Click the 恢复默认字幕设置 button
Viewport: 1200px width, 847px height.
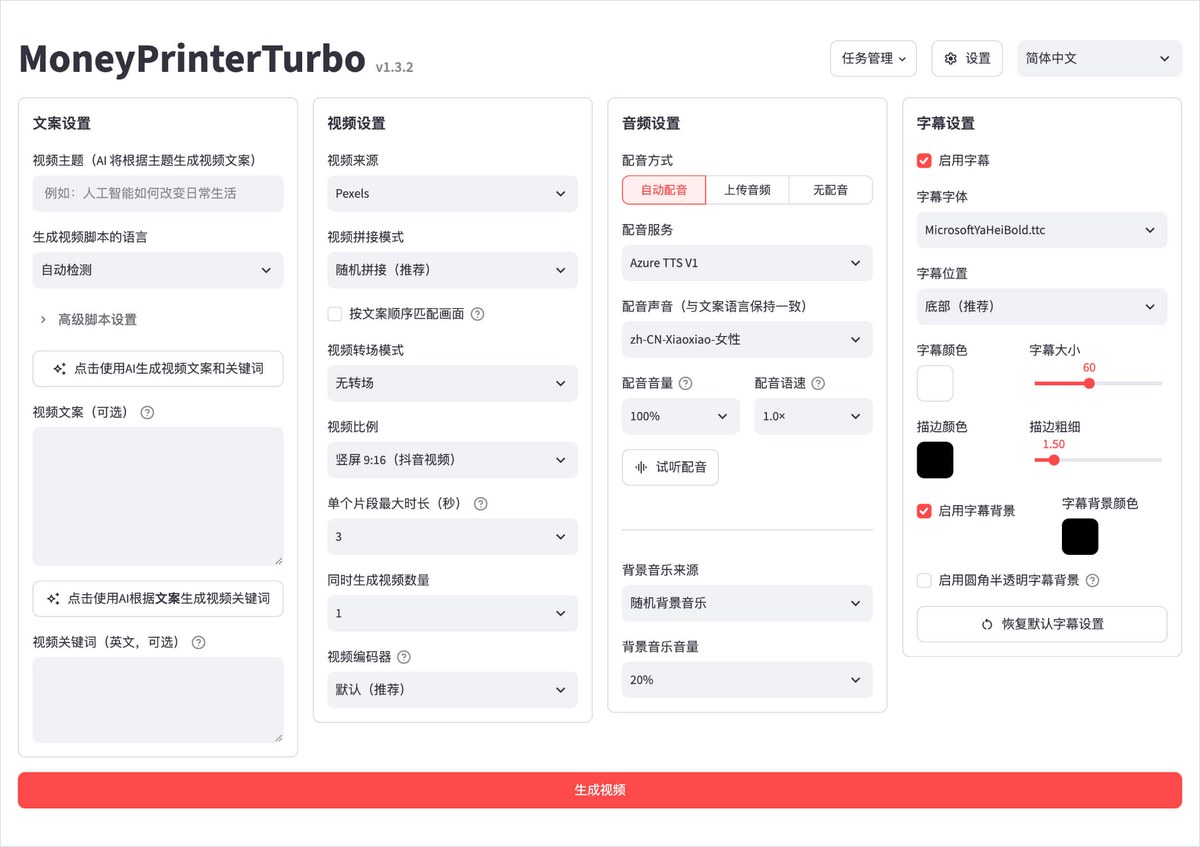coord(1042,624)
